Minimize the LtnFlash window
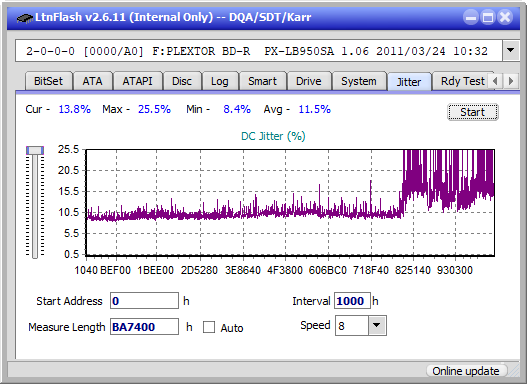This screenshot has height=384, width=527. click(471, 17)
